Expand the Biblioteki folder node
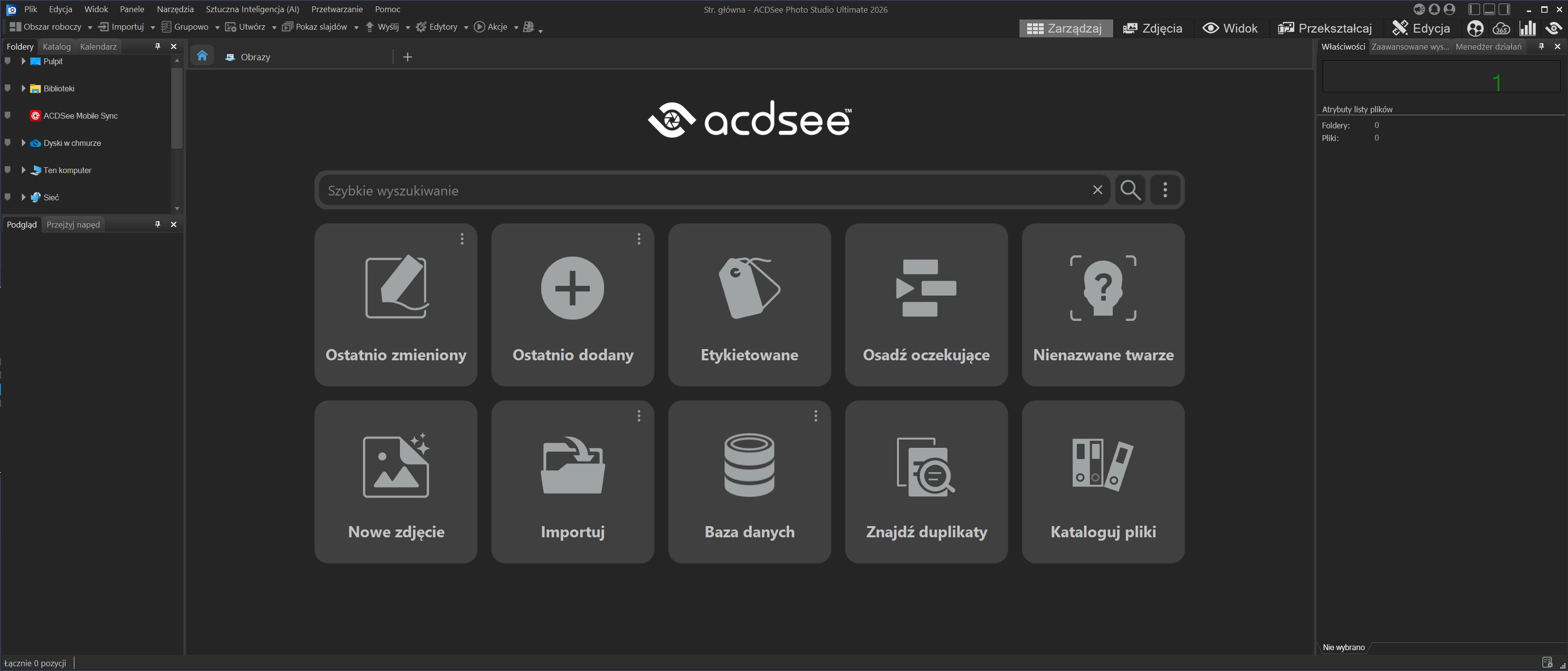Screen dimensions: 1568x671 tap(23, 88)
